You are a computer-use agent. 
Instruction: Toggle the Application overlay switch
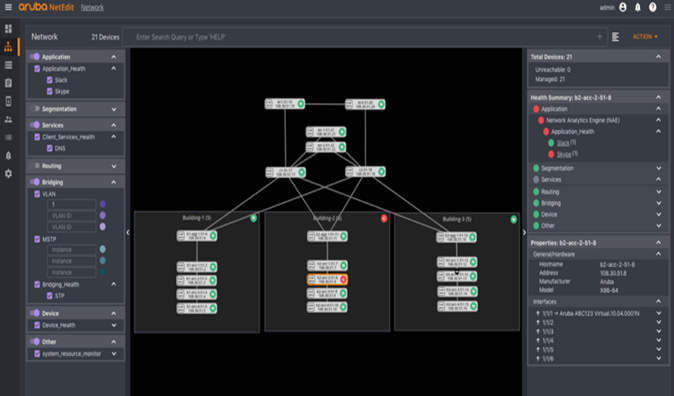(35, 57)
